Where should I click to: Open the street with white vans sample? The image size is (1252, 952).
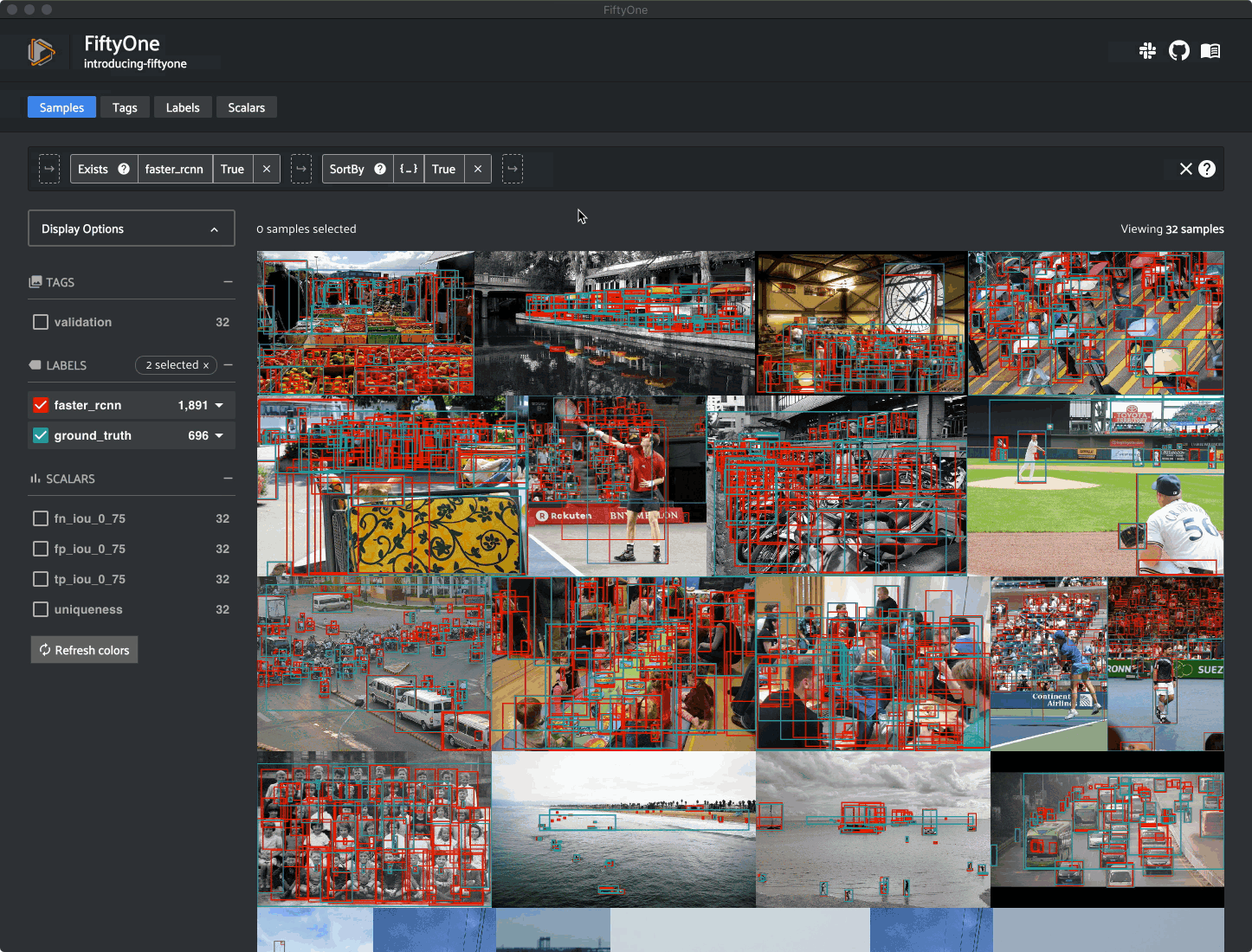[374, 664]
